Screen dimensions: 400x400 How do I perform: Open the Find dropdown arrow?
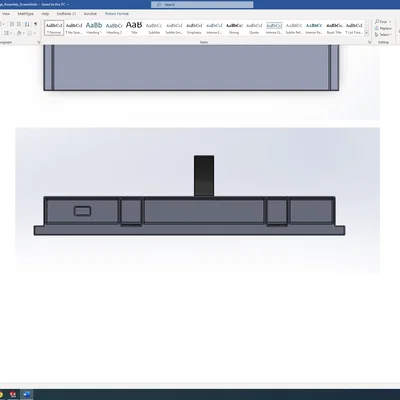[390, 22]
